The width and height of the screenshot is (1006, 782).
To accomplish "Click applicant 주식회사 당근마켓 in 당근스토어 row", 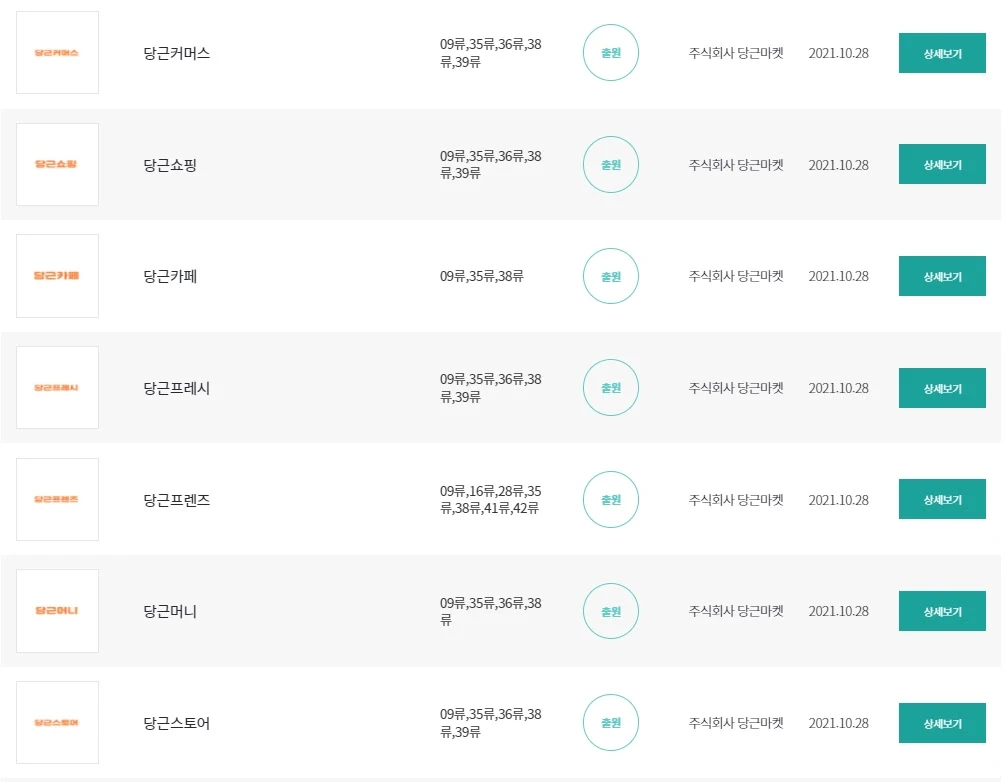I will click(735, 723).
